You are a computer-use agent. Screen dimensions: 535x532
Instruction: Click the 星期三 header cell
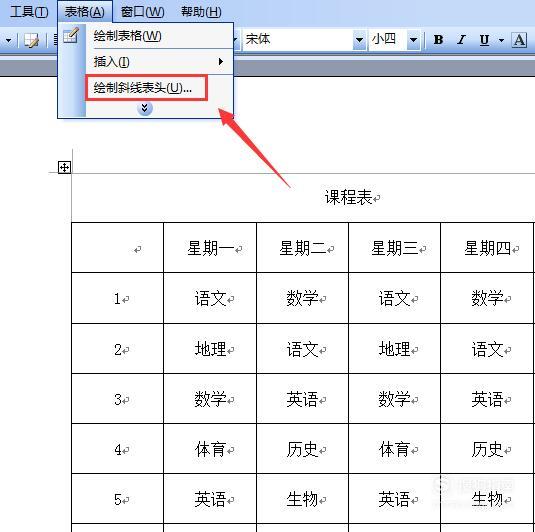click(x=394, y=248)
